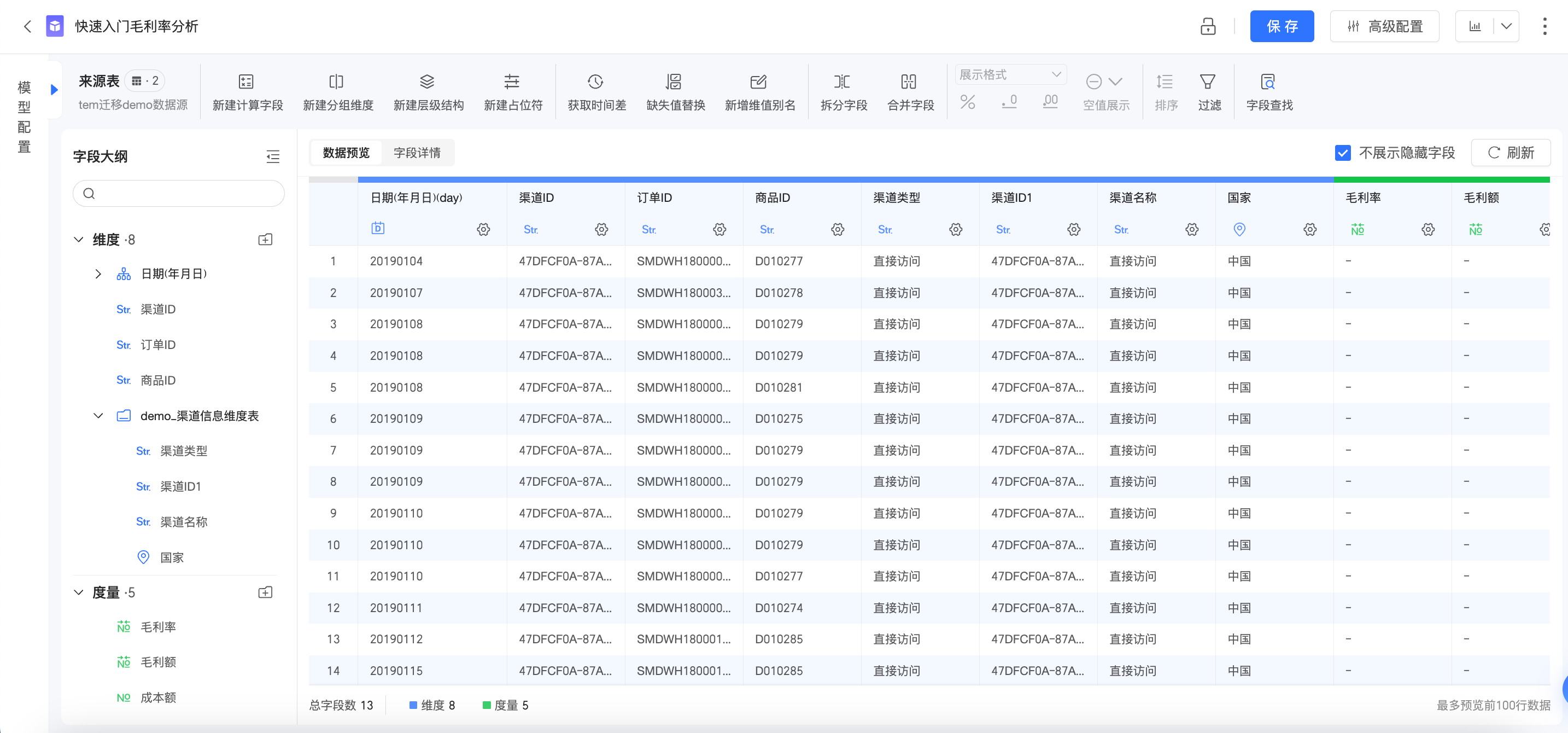Click the location type icon under 国家 column
The width and height of the screenshot is (1568, 733).
pos(1239,229)
